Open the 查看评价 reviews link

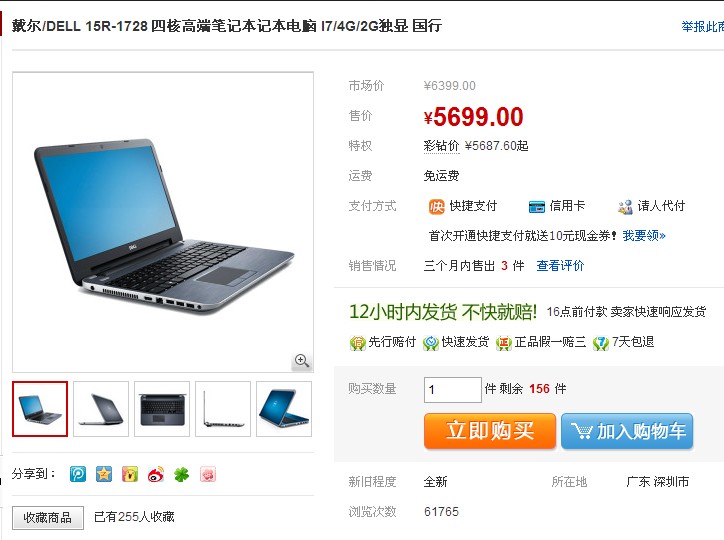560,265
